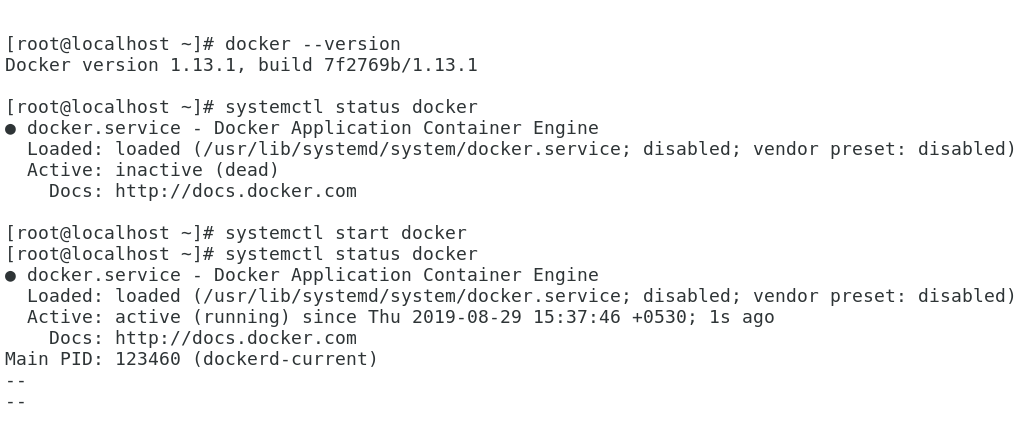Click first http://docs.docker.com Docs link
This screenshot has width=1026, height=422.
tap(235, 191)
